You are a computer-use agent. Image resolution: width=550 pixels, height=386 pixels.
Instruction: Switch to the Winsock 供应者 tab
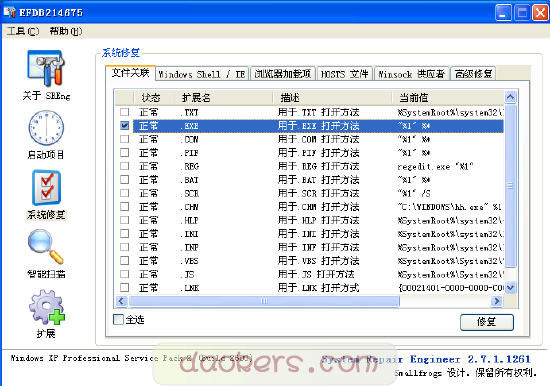[412, 74]
